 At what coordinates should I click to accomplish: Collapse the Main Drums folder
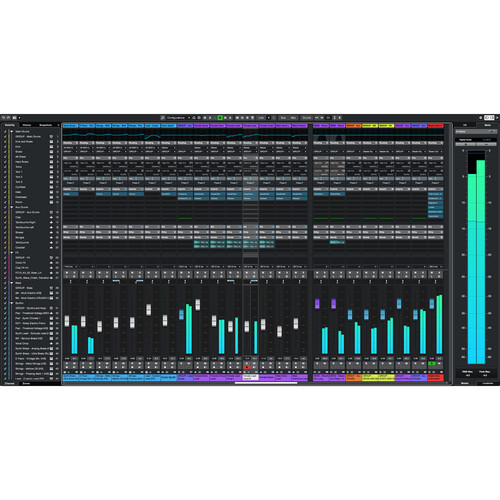point(12,132)
